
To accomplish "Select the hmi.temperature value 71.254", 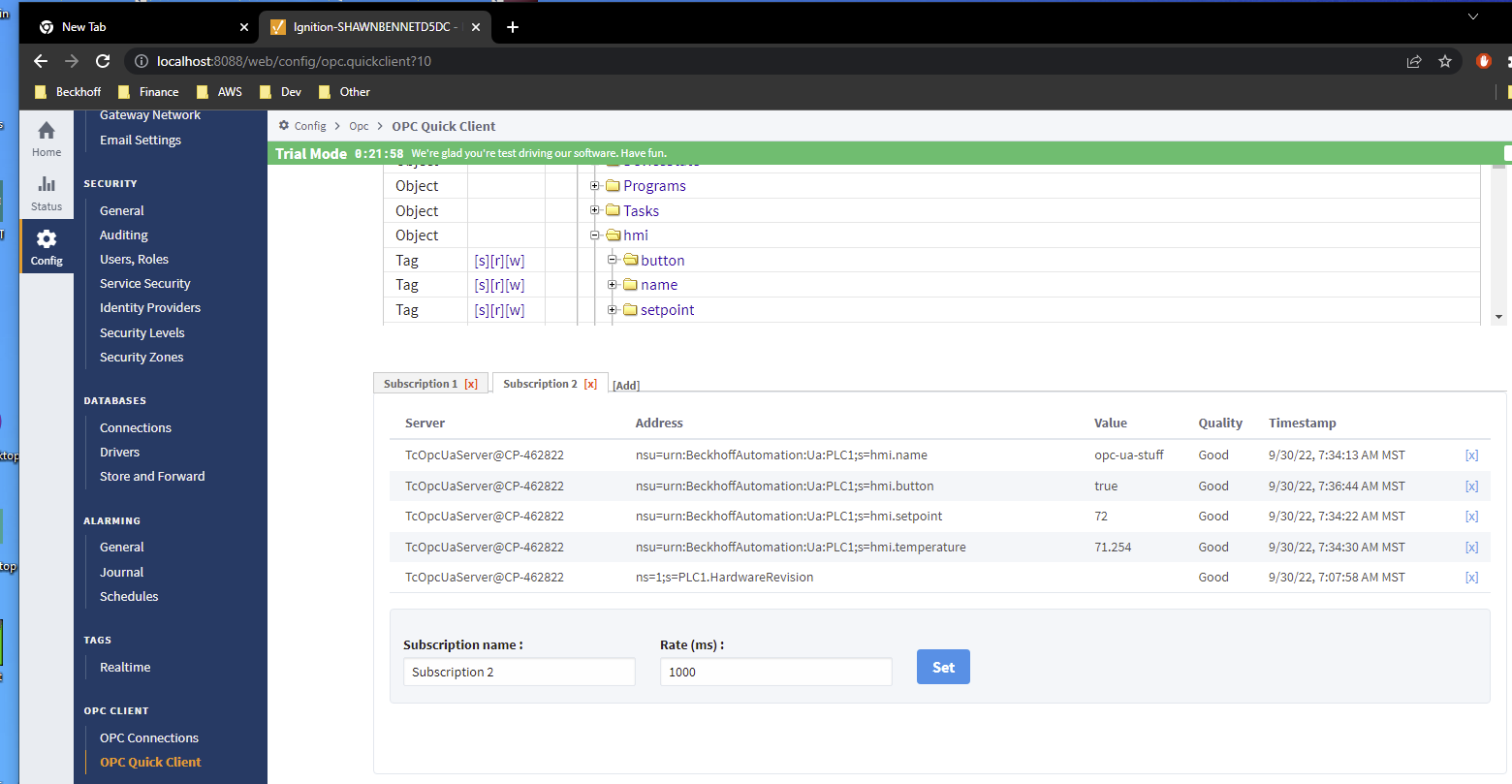I will point(1113,548).
